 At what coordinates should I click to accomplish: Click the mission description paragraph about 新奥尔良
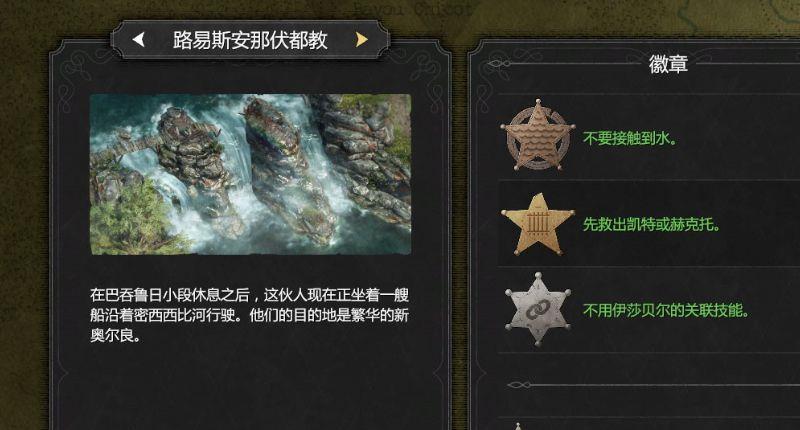249,315
